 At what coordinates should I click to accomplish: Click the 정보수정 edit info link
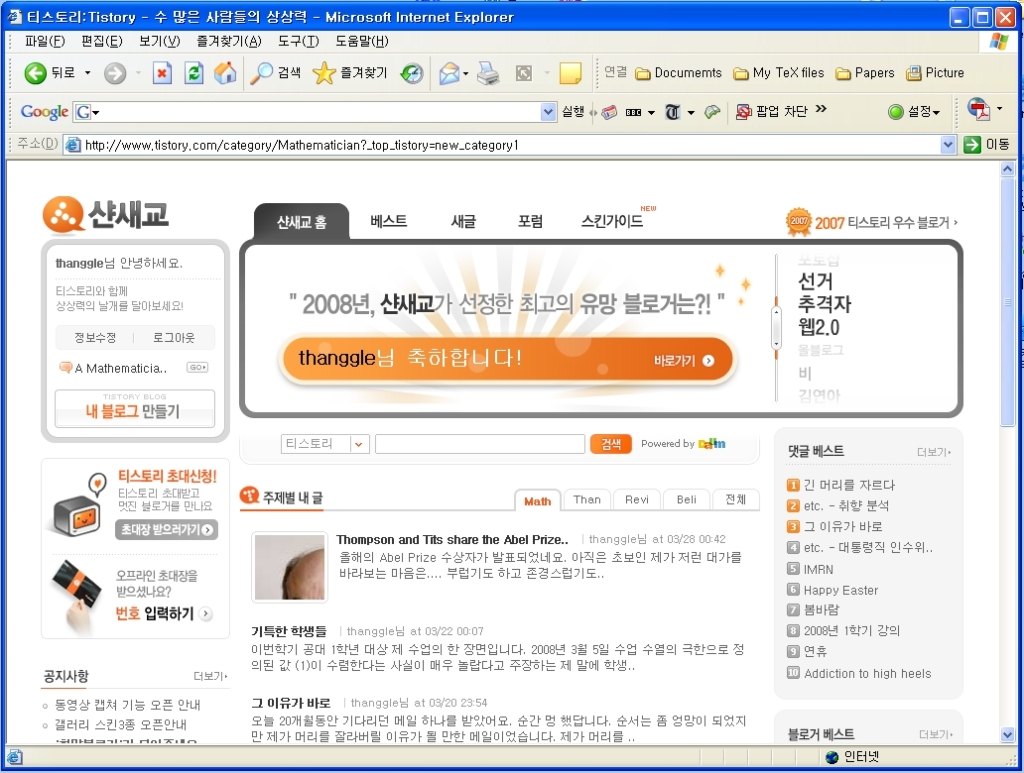[x=95, y=338]
